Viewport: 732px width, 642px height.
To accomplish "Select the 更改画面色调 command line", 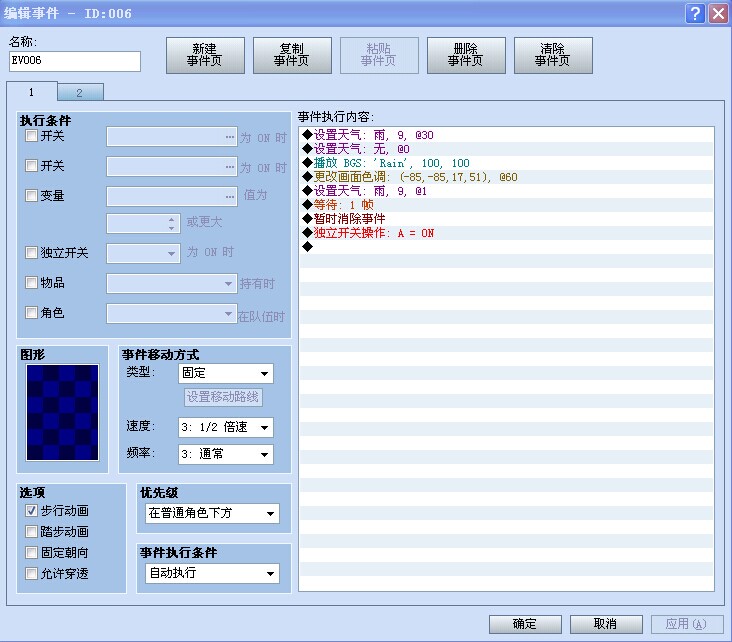I will pyautogui.click(x=507, y=177).
